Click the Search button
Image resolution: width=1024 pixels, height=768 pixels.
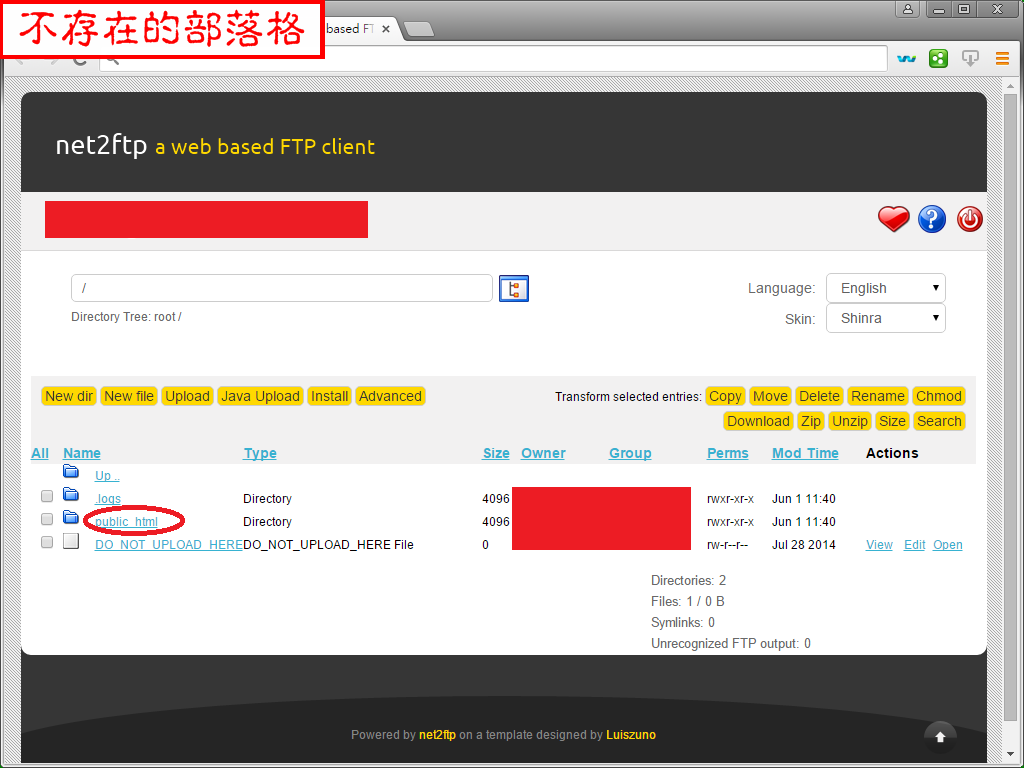(939, 421)
